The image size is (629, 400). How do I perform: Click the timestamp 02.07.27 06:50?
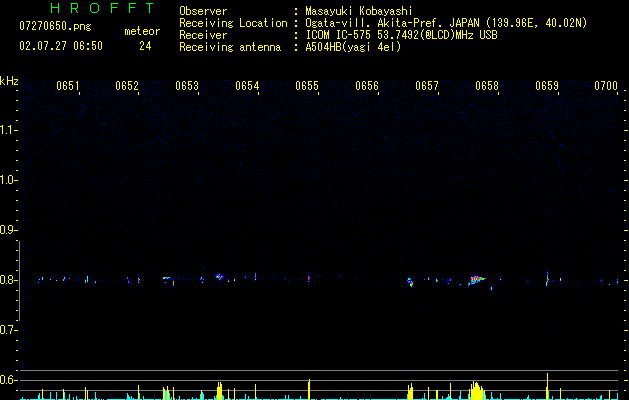(x=61, y=46)
